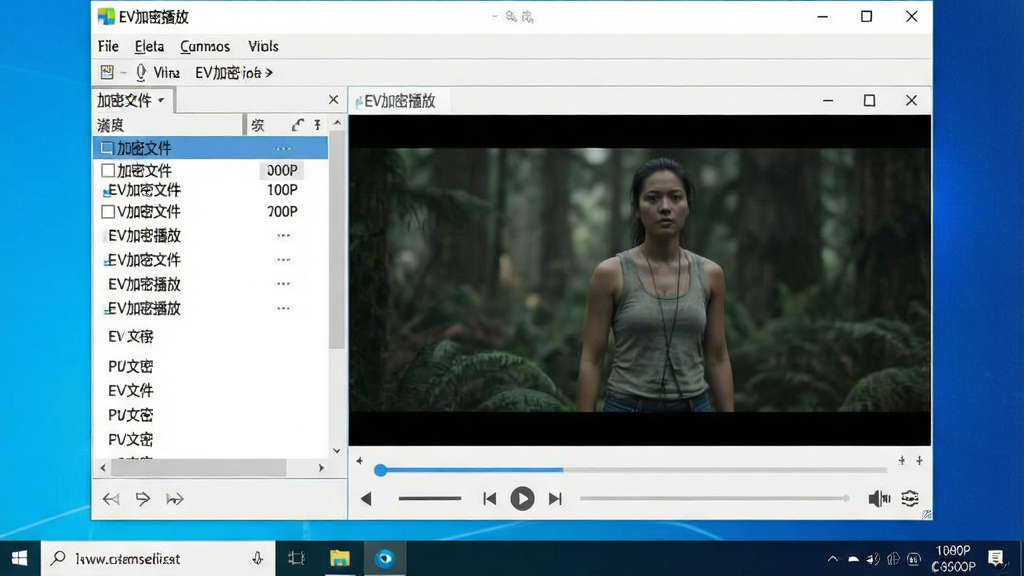This screenshot has width=1024, height=576.
Task: Open Task View from the taskbar
Action: 296,558
